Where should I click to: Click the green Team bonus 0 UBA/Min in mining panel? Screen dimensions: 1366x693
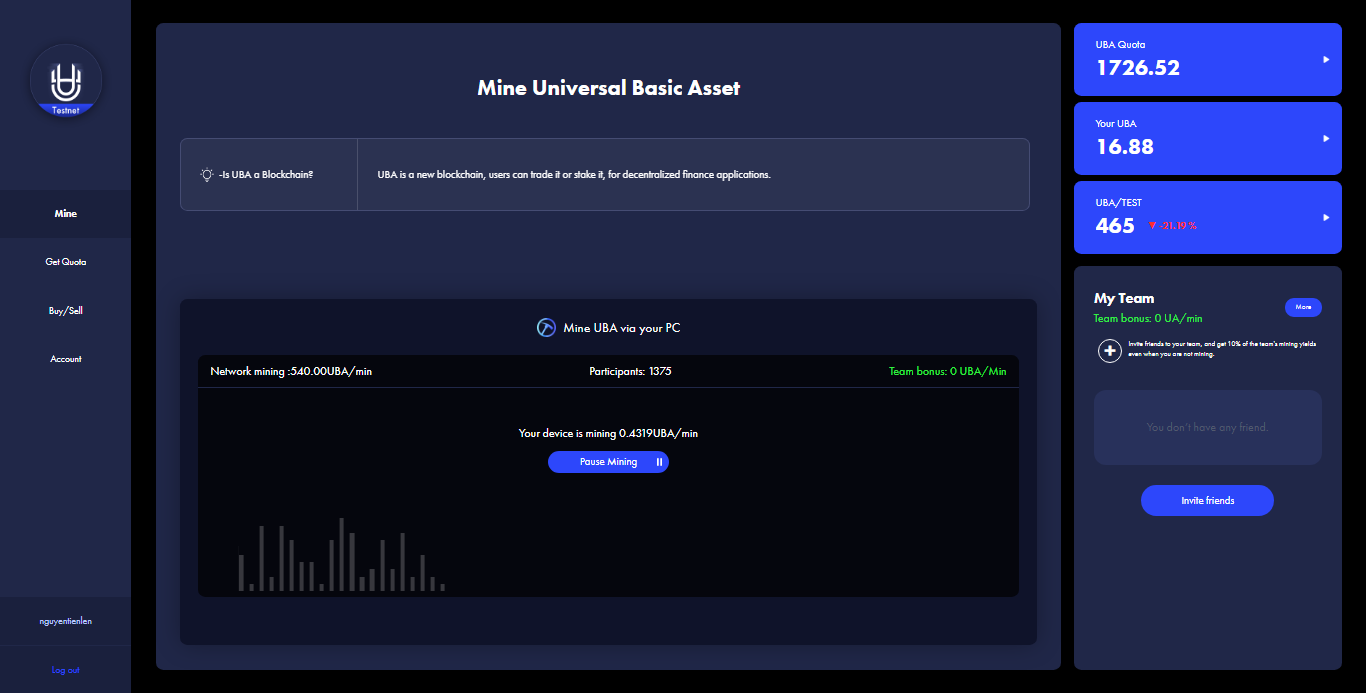(x=948, y=371)
